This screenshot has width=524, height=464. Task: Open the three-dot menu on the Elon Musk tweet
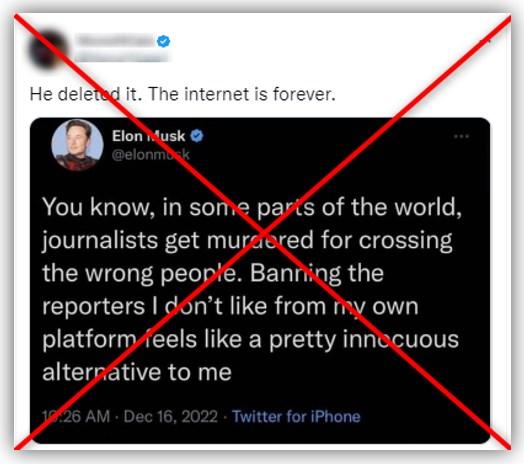(461, 136)
